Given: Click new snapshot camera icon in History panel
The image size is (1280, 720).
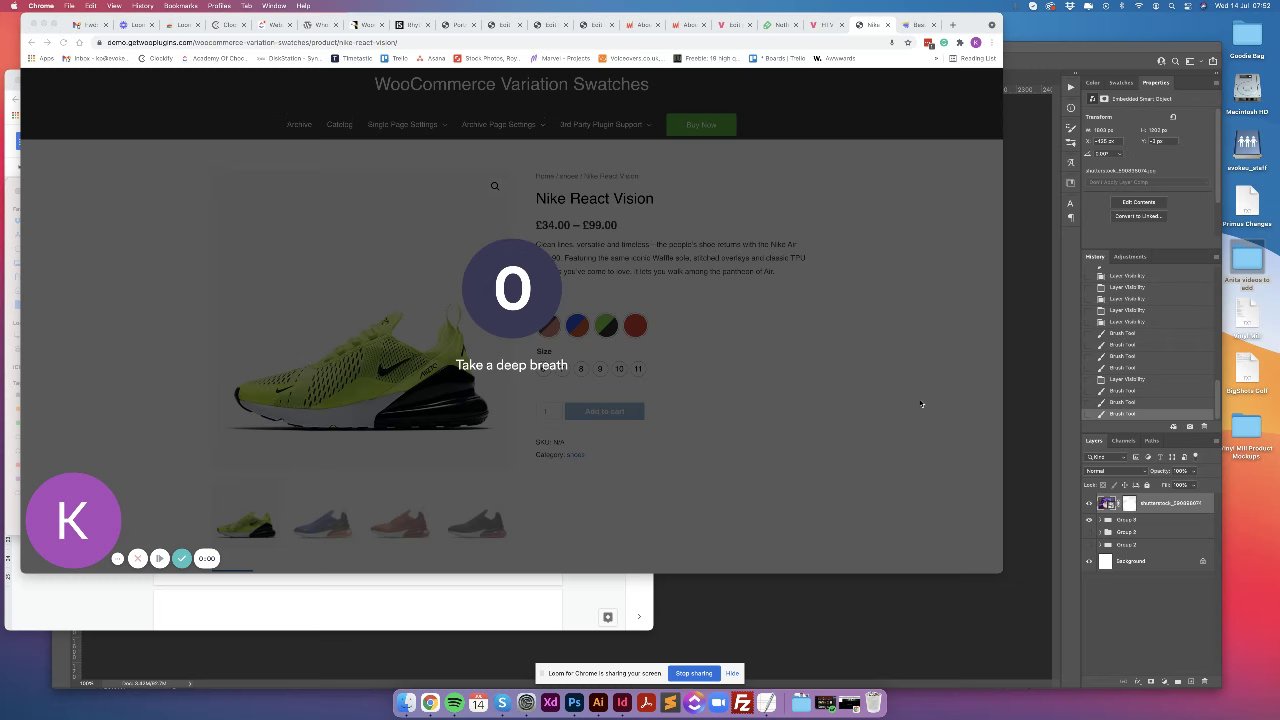Looking at the screenshot, I should pos(1190,426).
